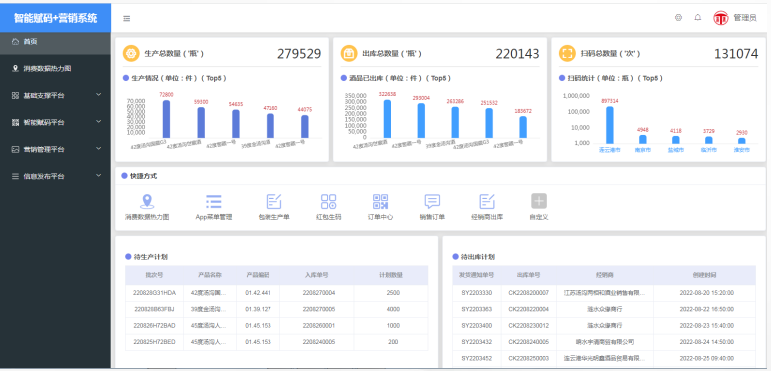Open the globe language icon in header
Image resolution: width=771 pixels, height=371 pixels.
(x=679, y=18)
